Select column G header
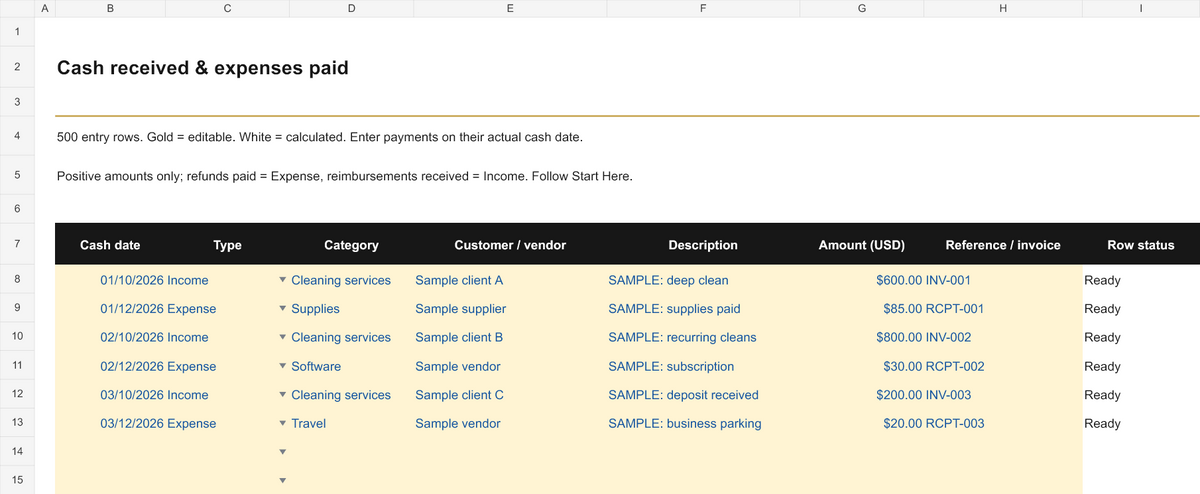1200x494 pixels. [x=862, y=8]
